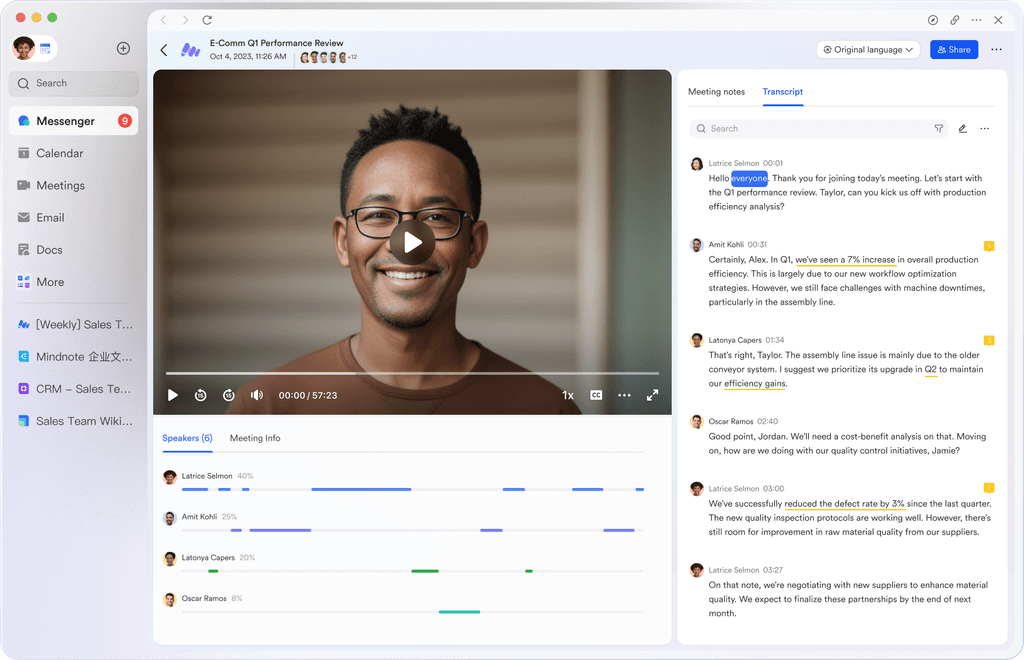Open more options next to Share
The height and width of the screenshot is (660, 1024).
click(x=996, y=50)
